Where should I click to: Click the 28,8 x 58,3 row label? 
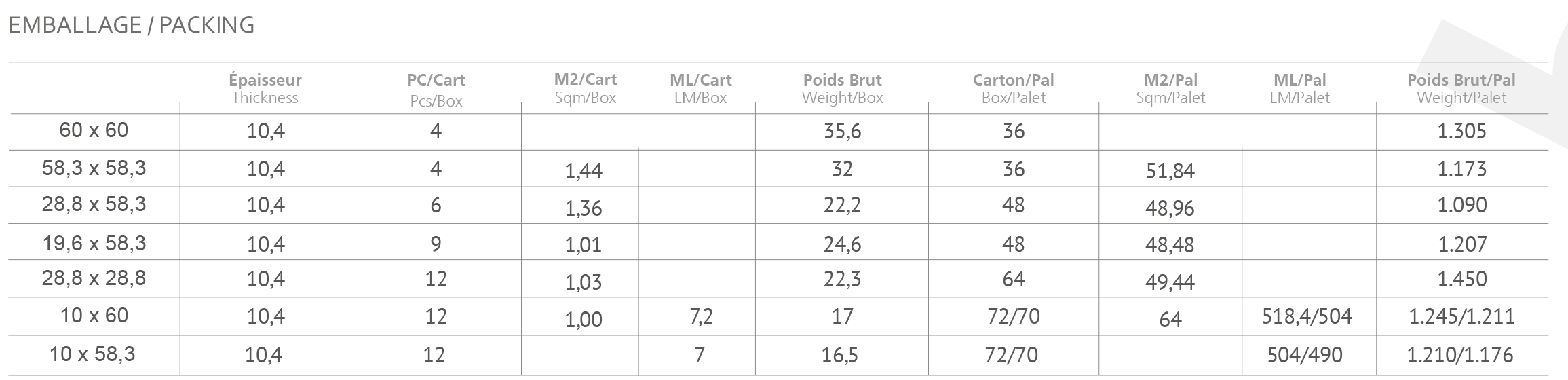tap(94, 204)
